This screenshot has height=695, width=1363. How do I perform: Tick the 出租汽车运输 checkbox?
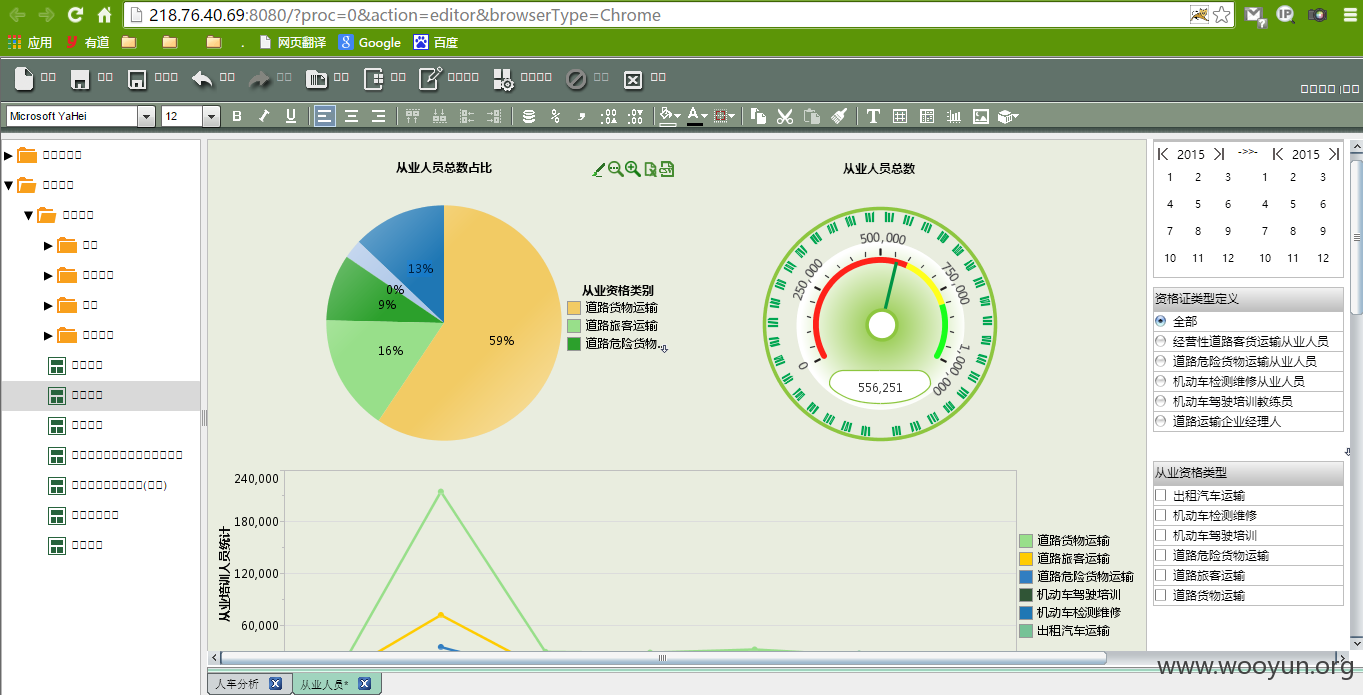pos(1161,495)
